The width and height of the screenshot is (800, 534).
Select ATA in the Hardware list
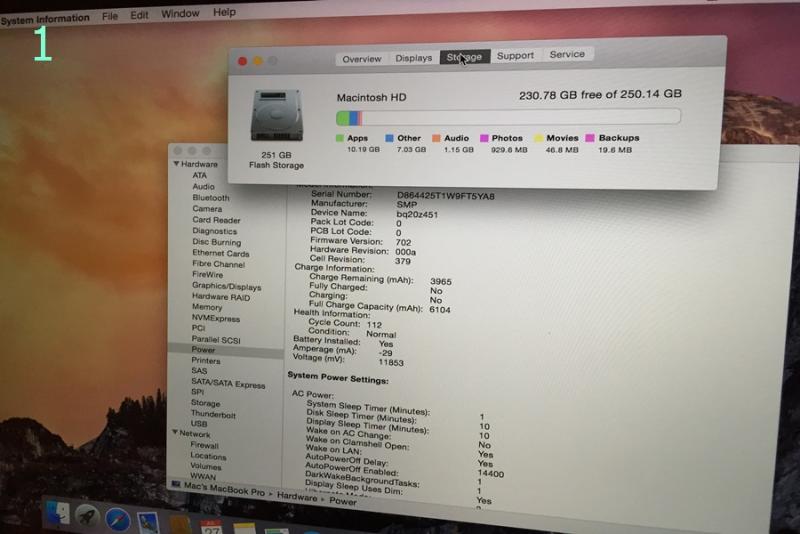point(199,175)
